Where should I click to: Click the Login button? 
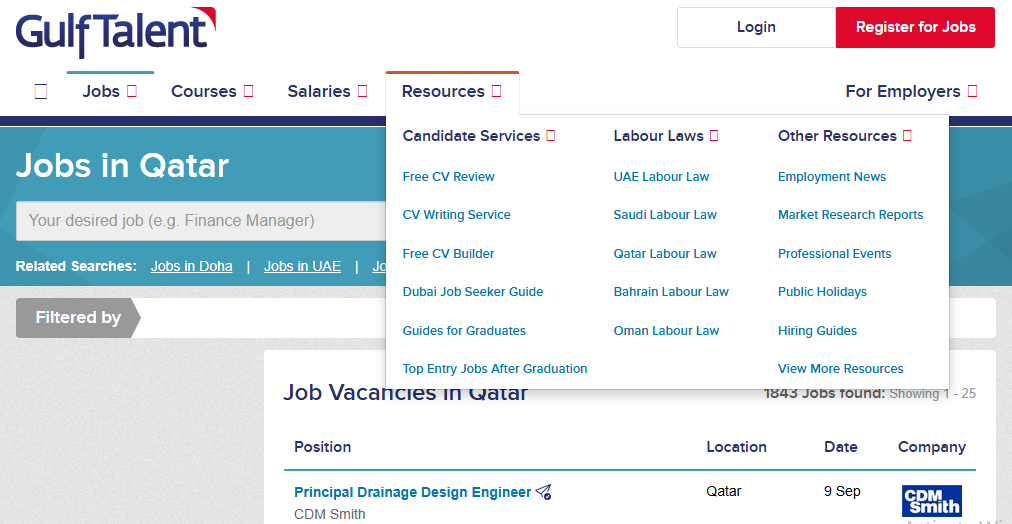756,27
